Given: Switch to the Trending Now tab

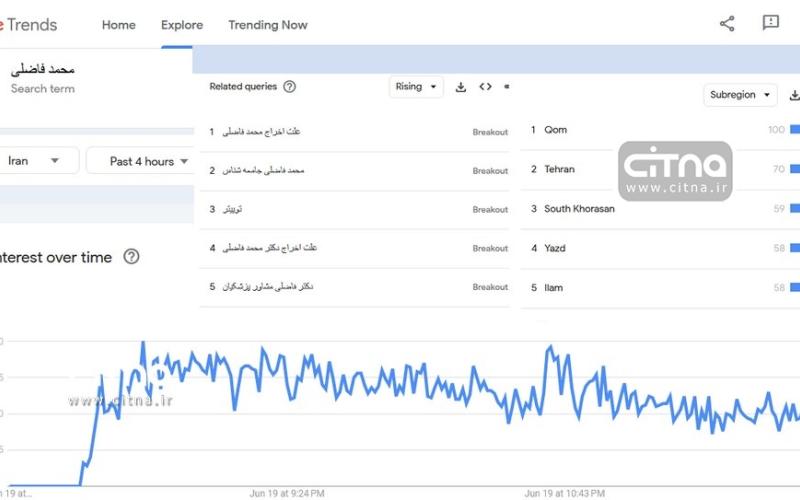Looking at the screenshot, I should [268, 25].
